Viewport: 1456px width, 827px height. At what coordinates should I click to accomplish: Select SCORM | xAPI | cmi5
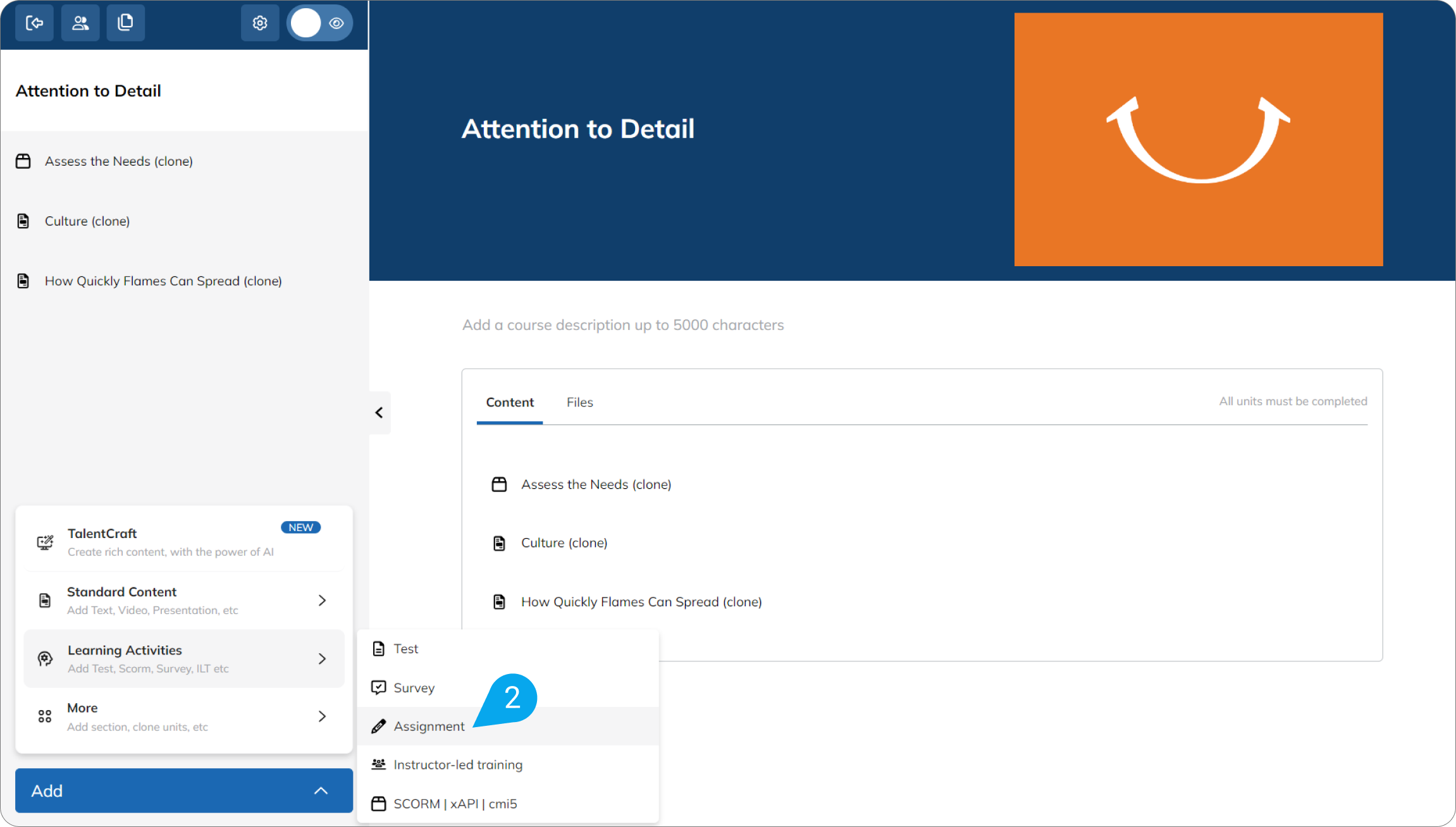click(x=455, y=803)
